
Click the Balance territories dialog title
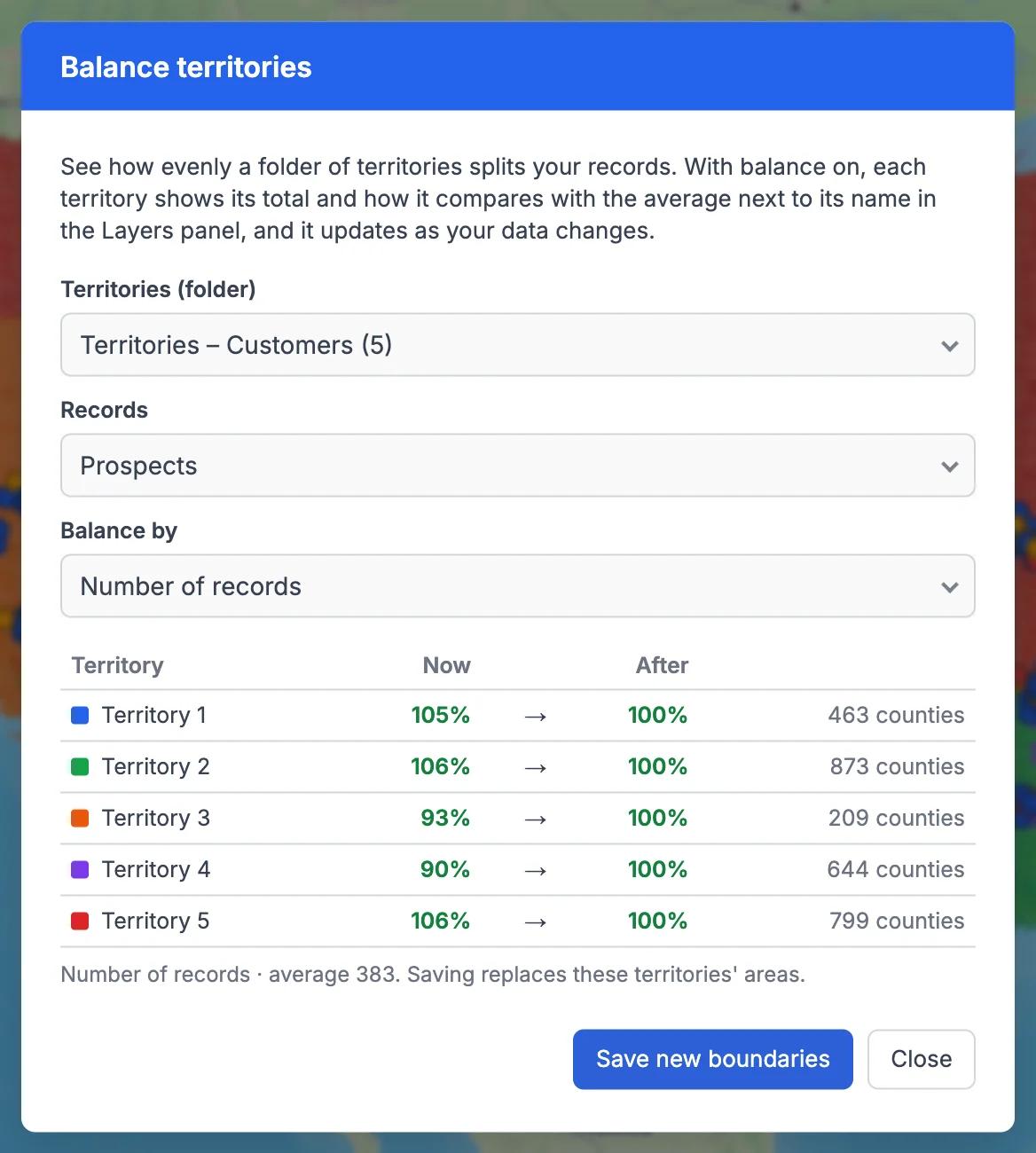point(186,67)
